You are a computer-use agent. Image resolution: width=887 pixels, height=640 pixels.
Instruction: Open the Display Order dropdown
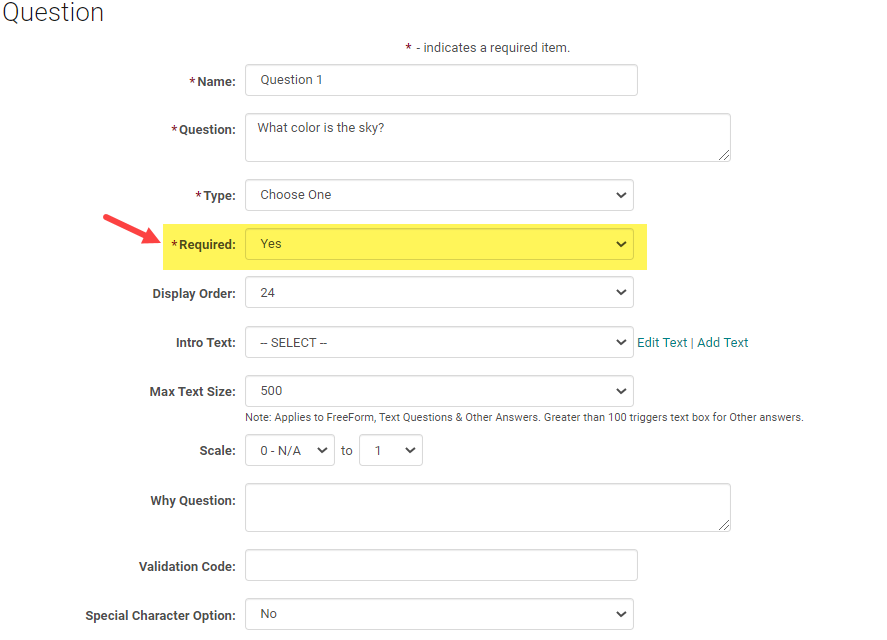coord(439,293)
